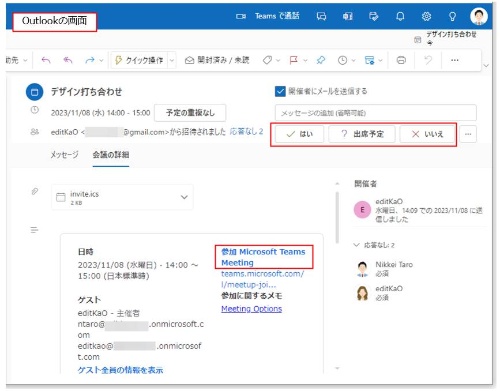Click the calendar-add icon in the toolbar

click(x=369, y=60)
